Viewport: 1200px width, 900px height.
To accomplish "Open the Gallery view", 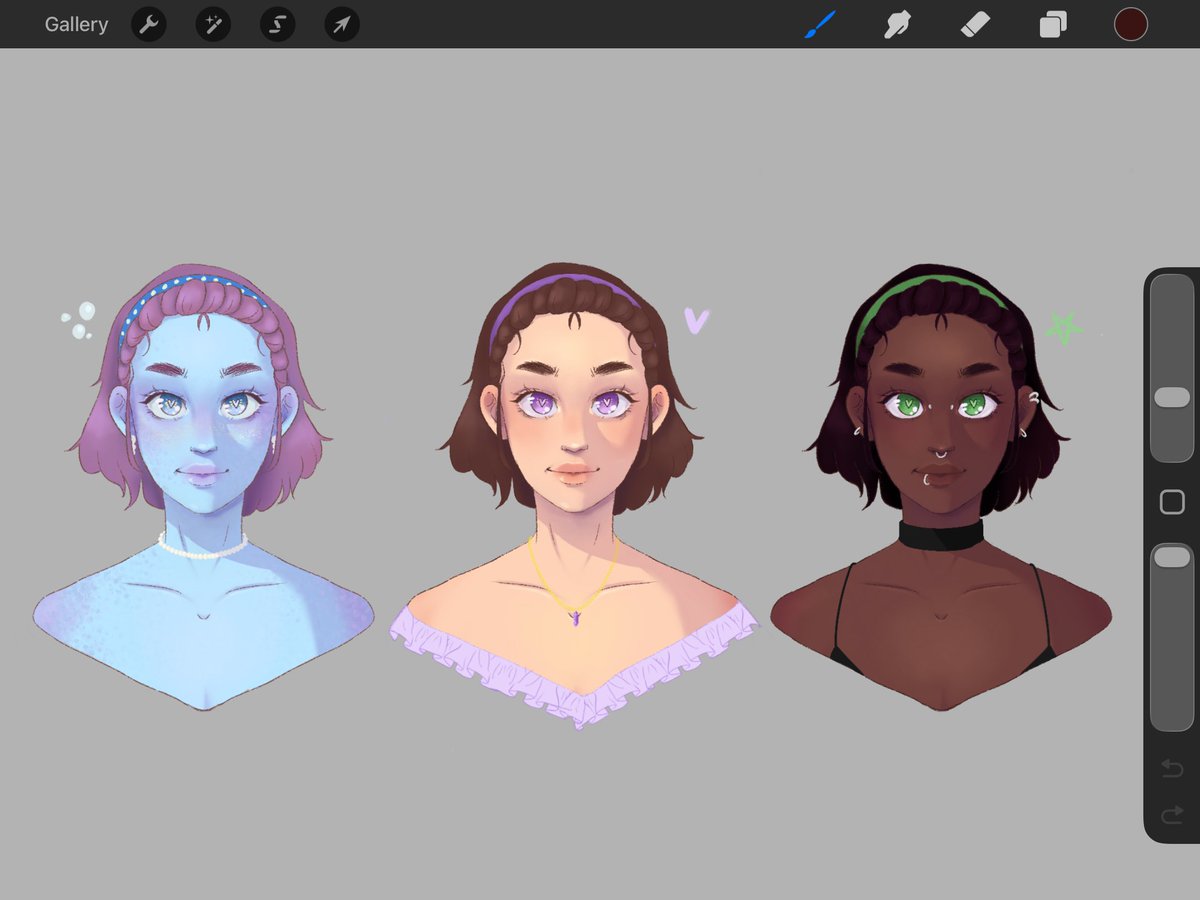I will click(x=76, y=24).
